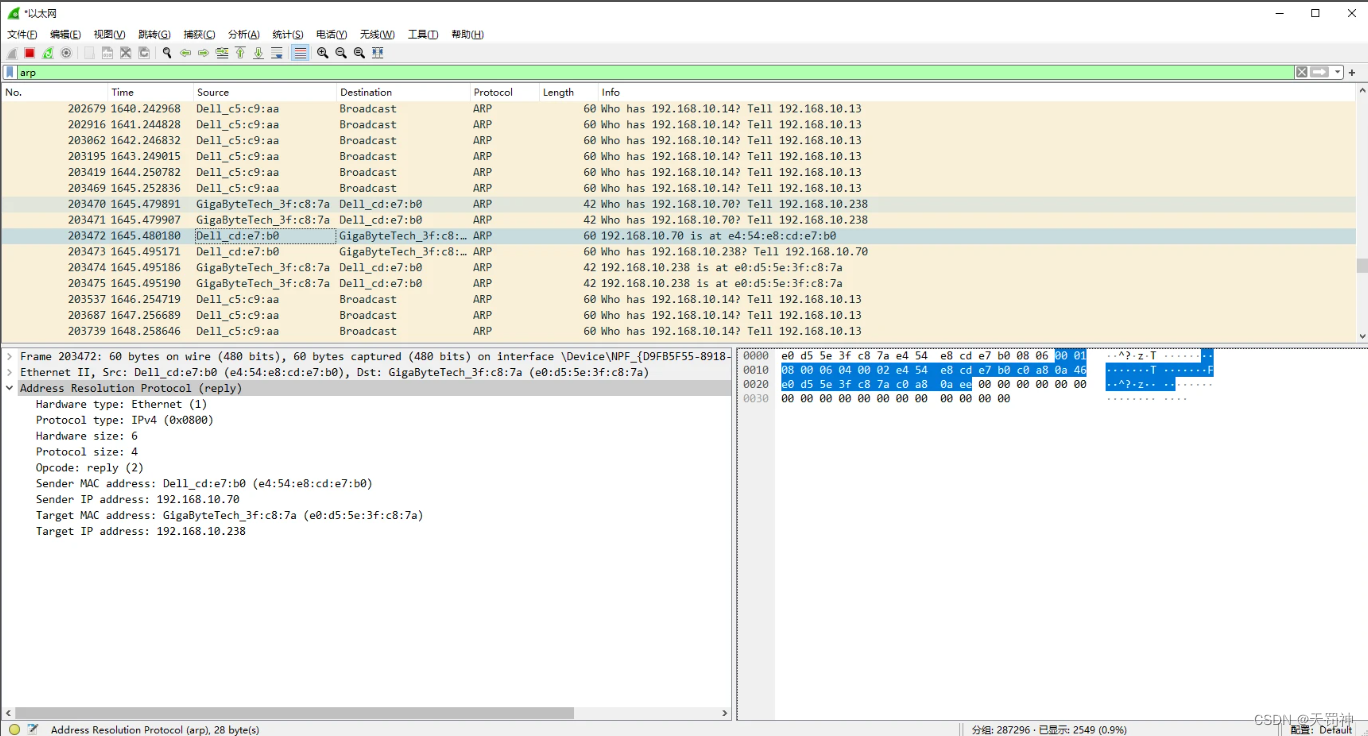Select Hardware type: Ethernet (1) field
This screenshot has height=736, width=1368.
(122, 405)
